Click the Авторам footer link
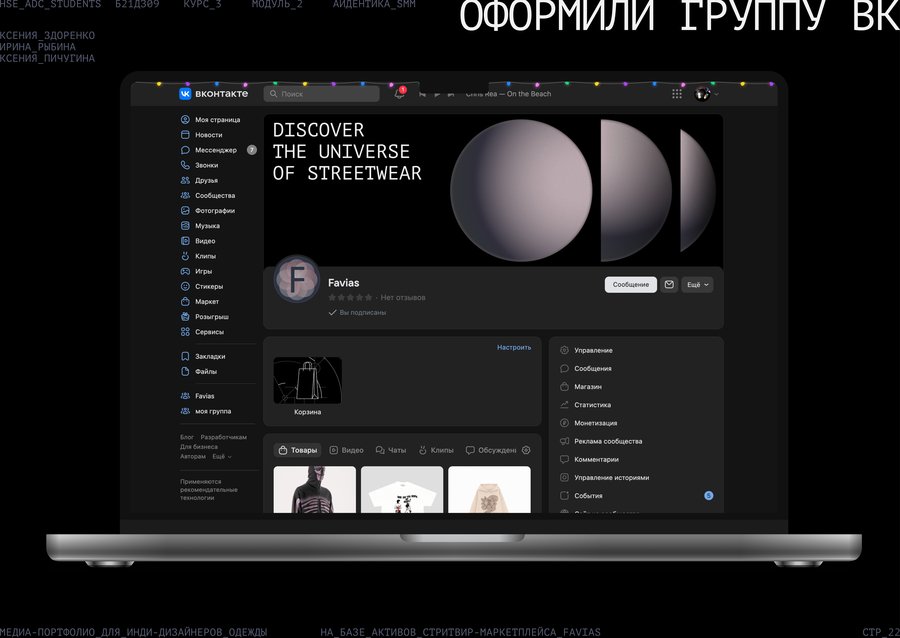Image resolution: width=900 pixels, height=638 pixels. click(x=193, y=457)
